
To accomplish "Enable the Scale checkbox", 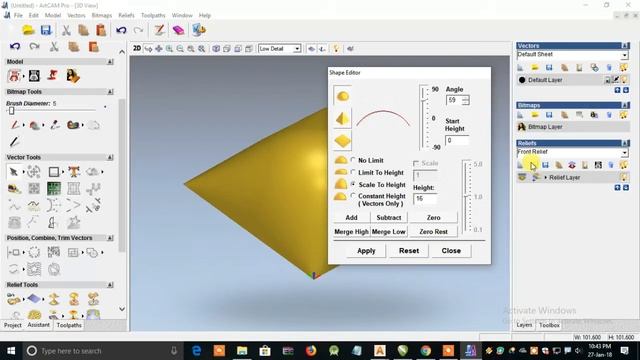I will coord(416,163).
